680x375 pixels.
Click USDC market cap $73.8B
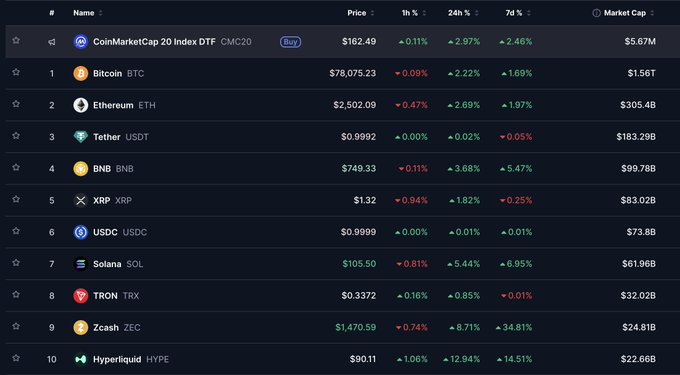click(x=641, y=232)
